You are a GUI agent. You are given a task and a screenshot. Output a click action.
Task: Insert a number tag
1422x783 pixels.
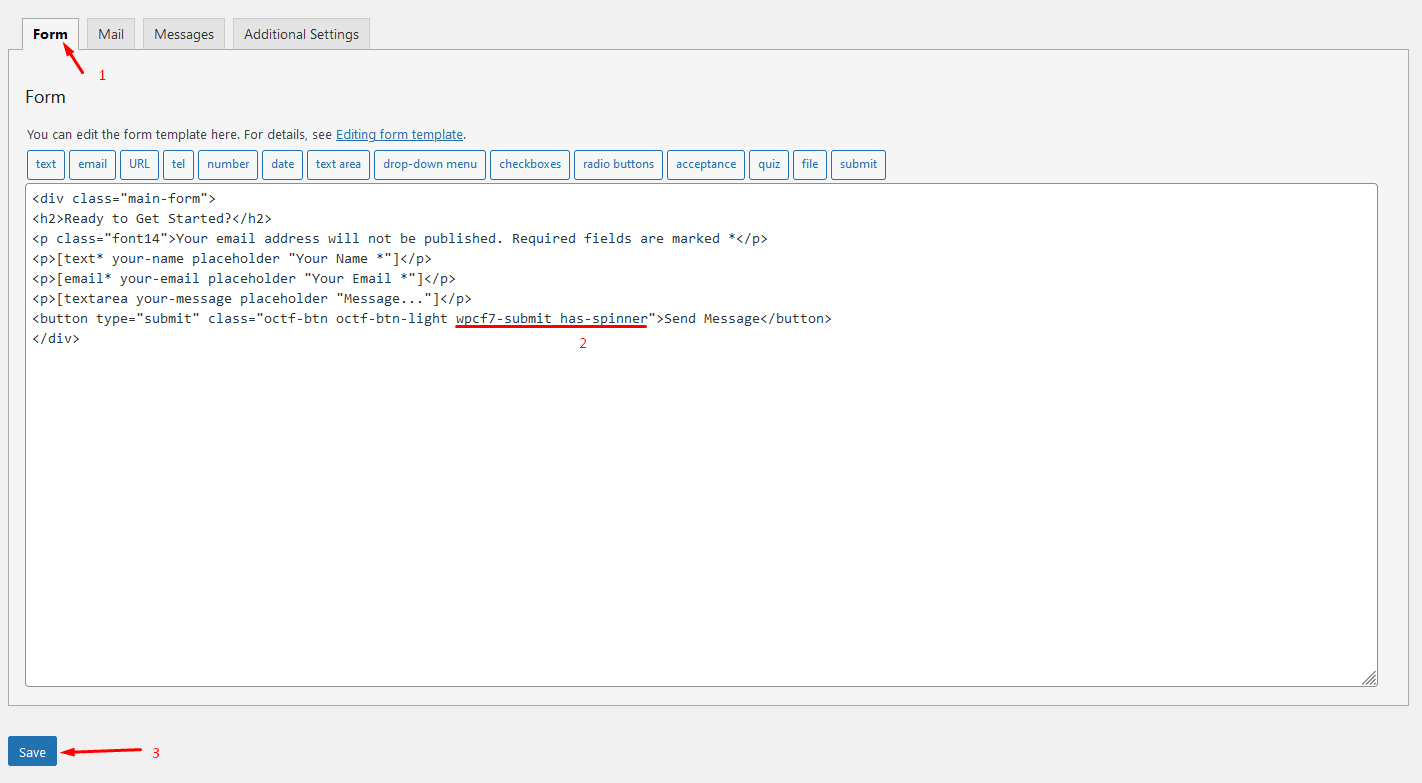tap(228, 164)
